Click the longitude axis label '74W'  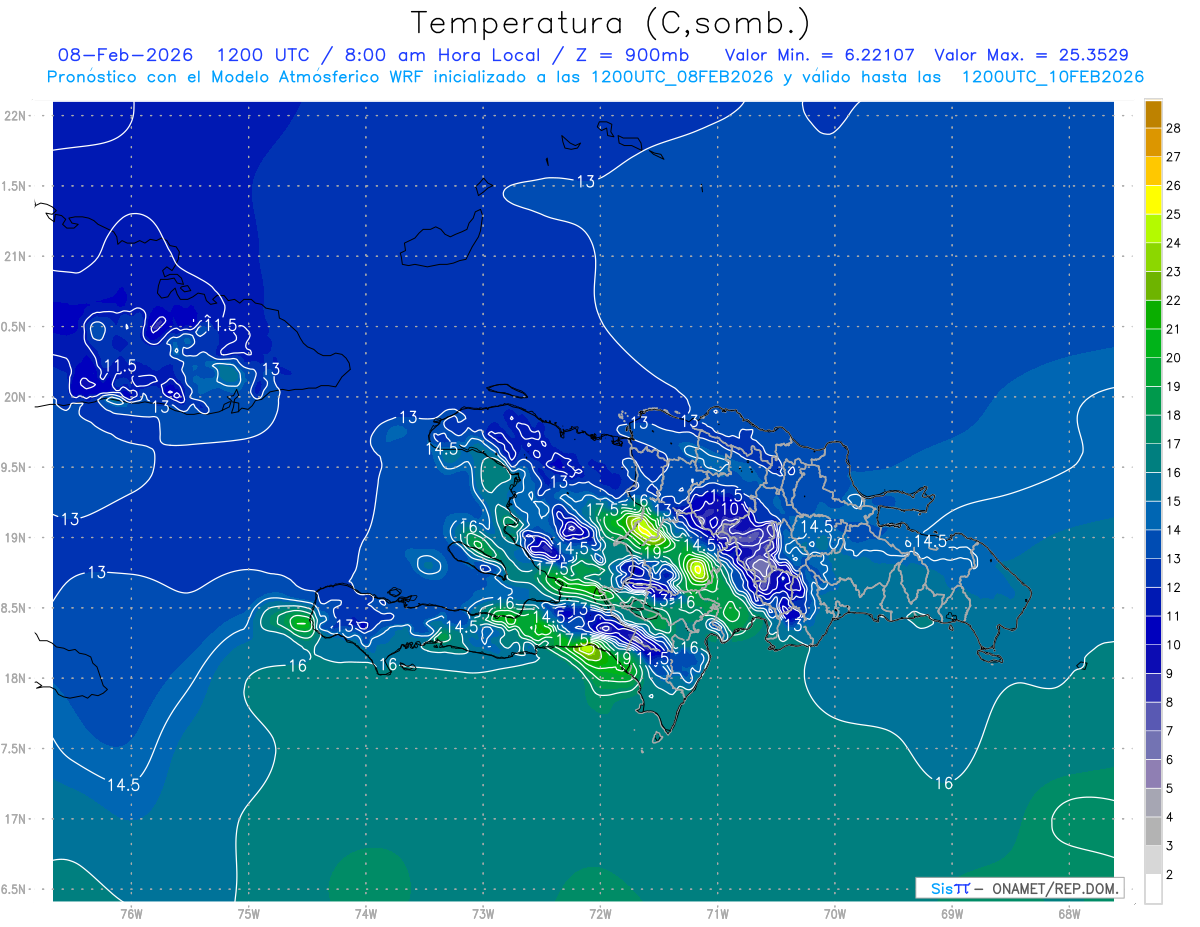pyautogui.click(x=366, y=913)
